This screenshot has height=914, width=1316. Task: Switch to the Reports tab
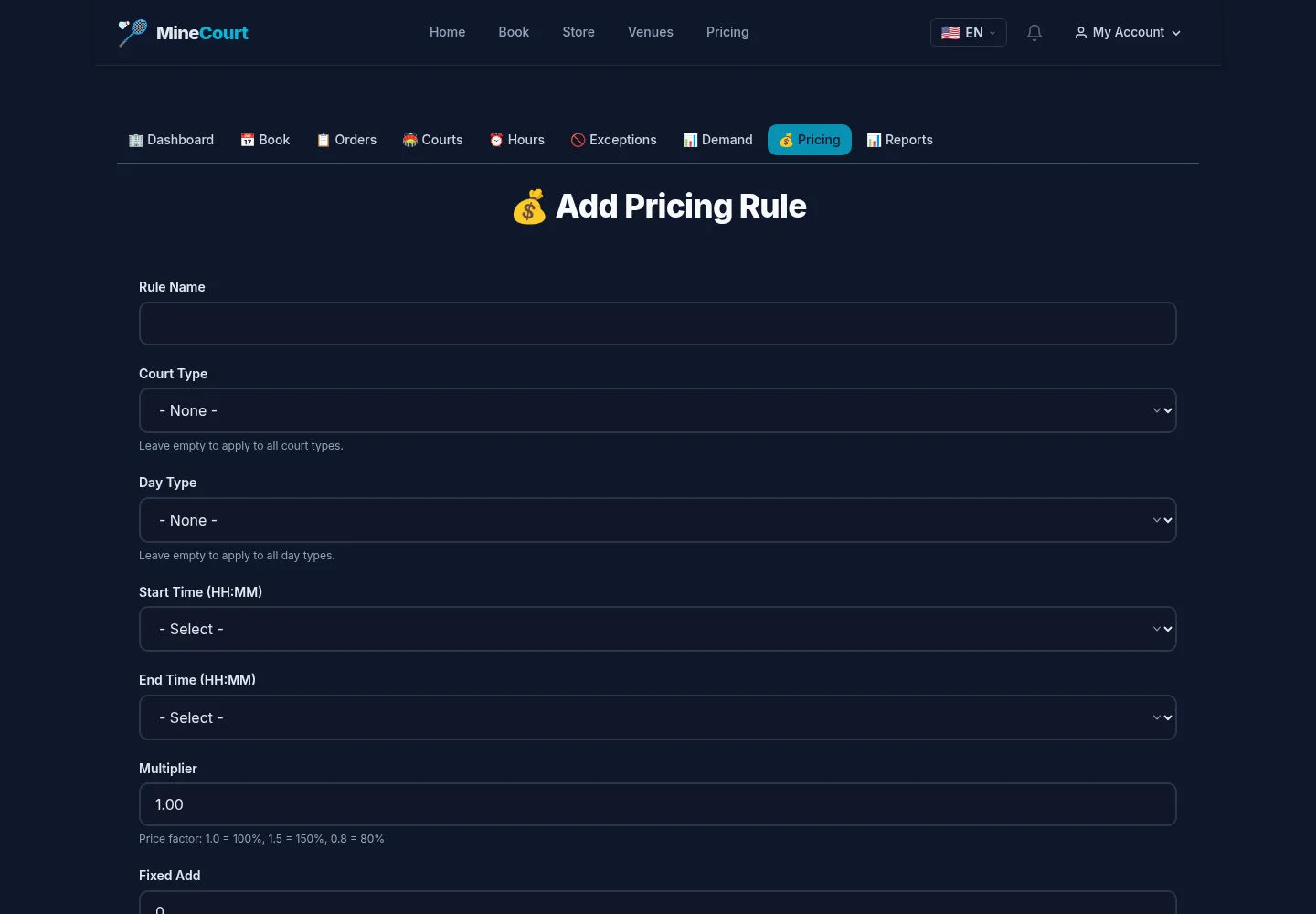900,140
